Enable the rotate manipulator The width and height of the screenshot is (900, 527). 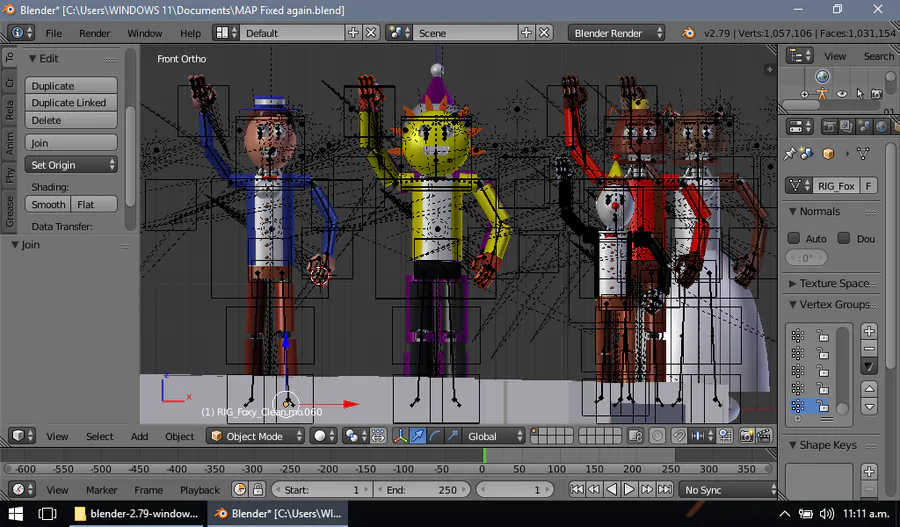435,436
